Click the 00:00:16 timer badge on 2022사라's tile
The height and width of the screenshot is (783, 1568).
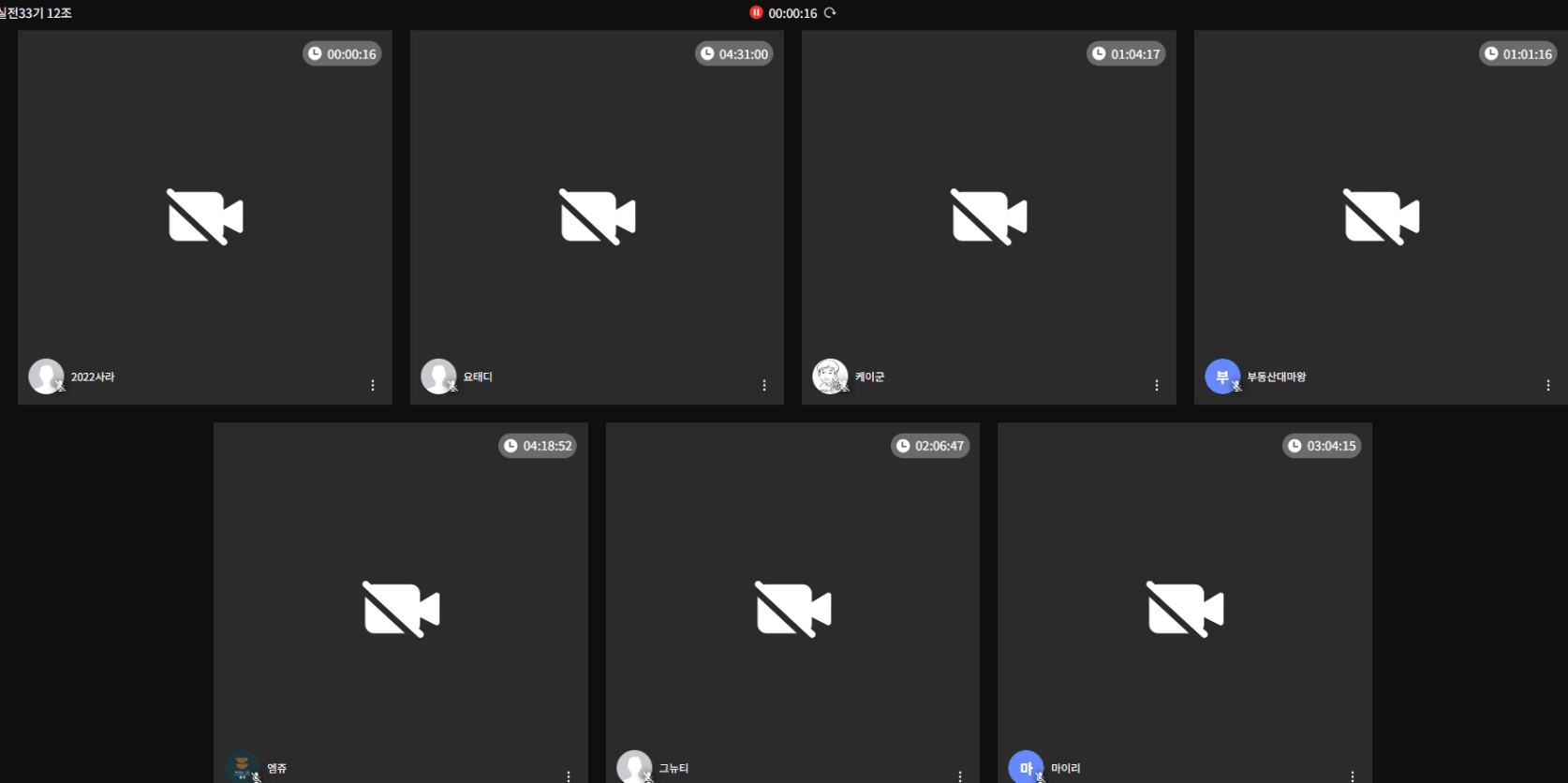tap(342, 54)
